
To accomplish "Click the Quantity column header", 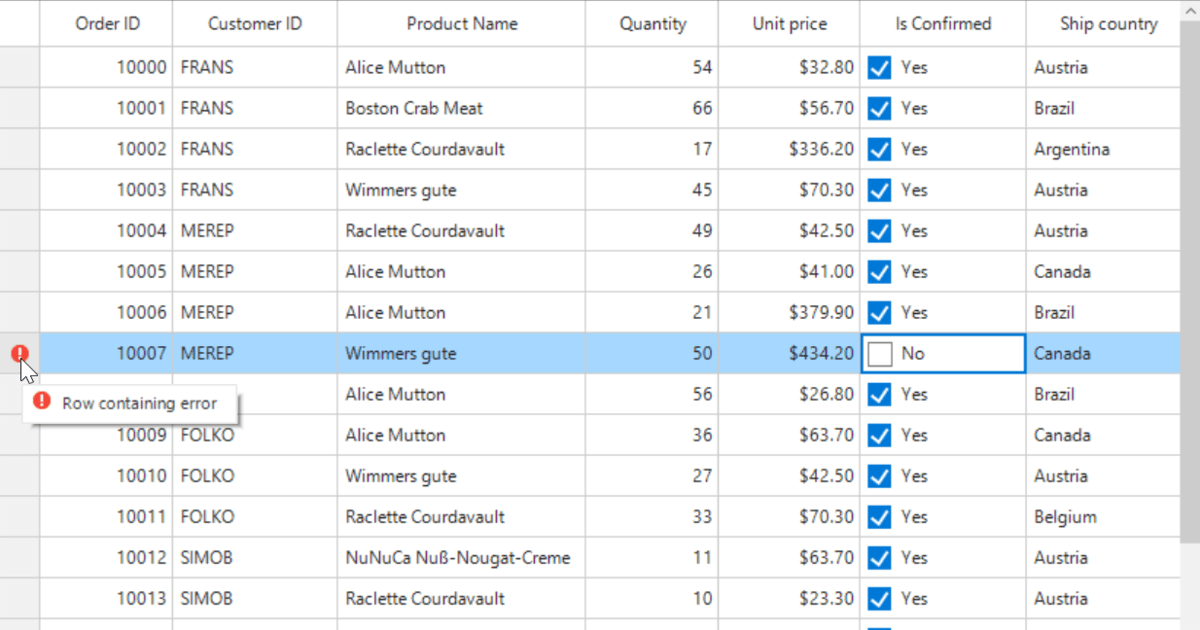I will pos(652,24).
